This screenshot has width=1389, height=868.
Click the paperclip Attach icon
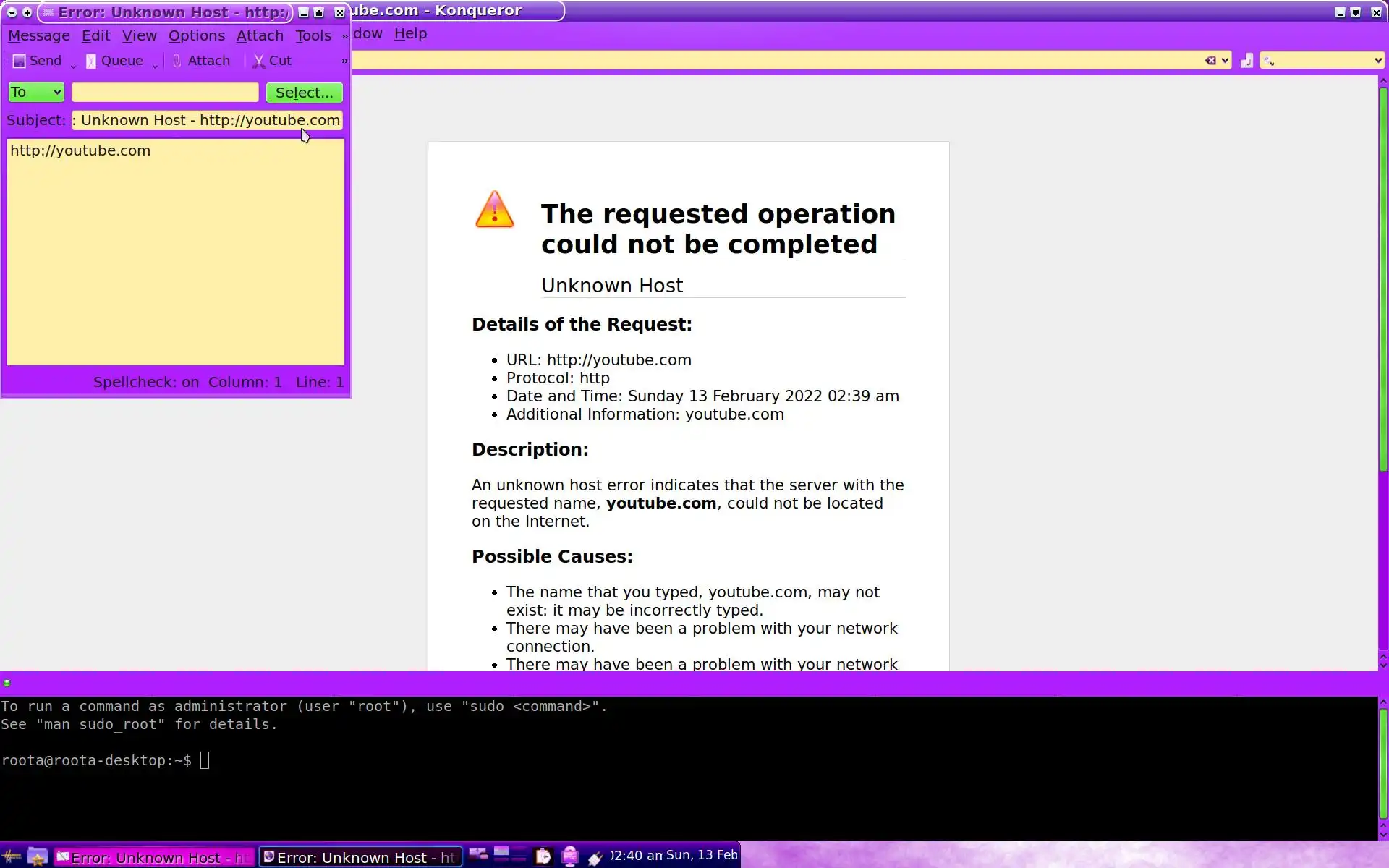(x=177, y=61)
